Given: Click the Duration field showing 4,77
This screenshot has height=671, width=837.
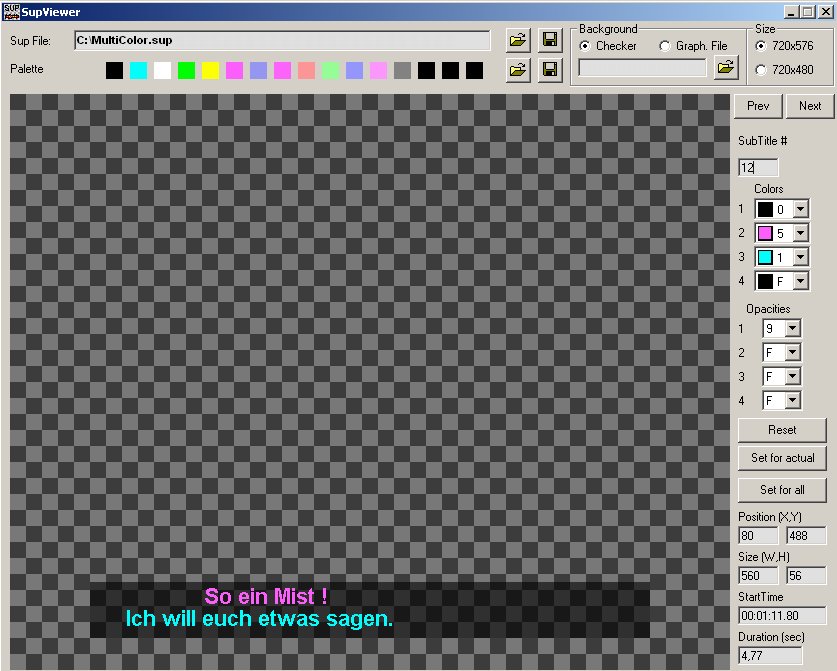Looking at the screenshot, I should point(770,656).
